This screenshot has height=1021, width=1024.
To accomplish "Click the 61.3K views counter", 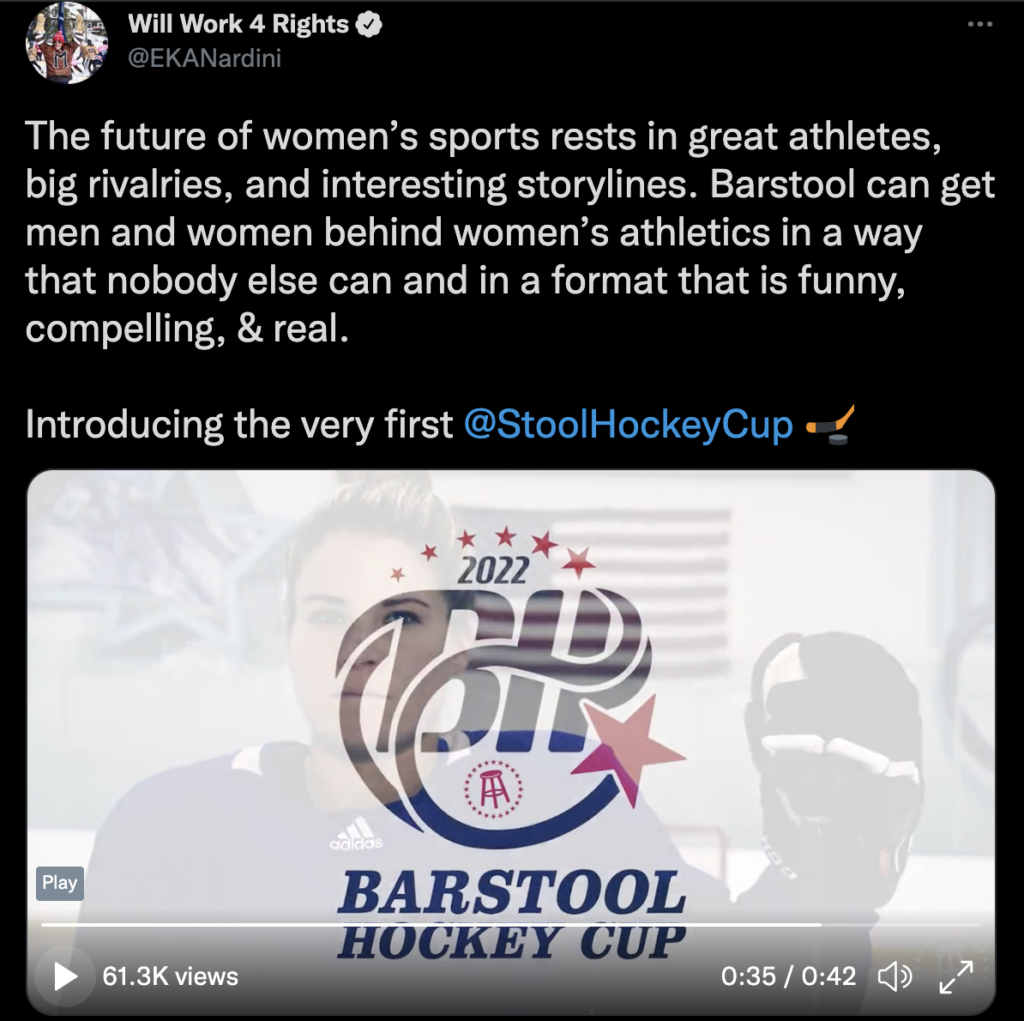I will pos(170,977).
